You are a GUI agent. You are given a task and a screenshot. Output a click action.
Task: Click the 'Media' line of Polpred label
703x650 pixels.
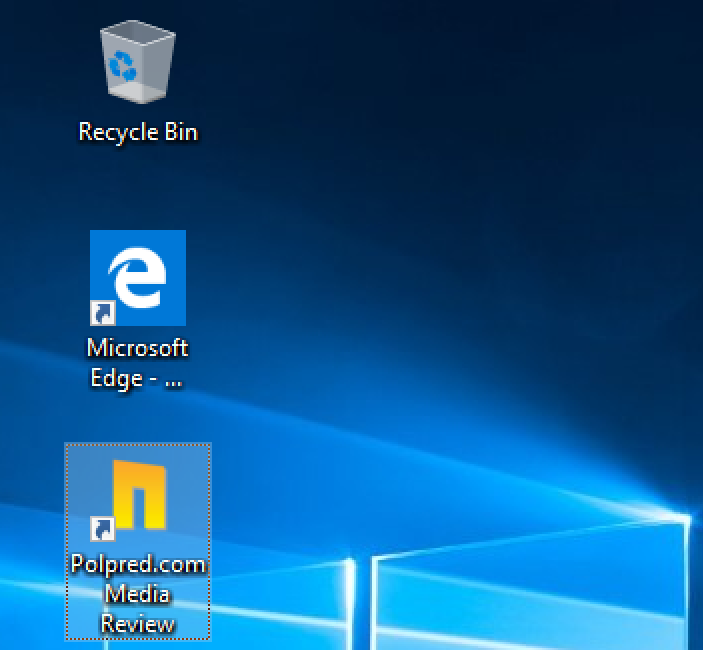[138, 594]
